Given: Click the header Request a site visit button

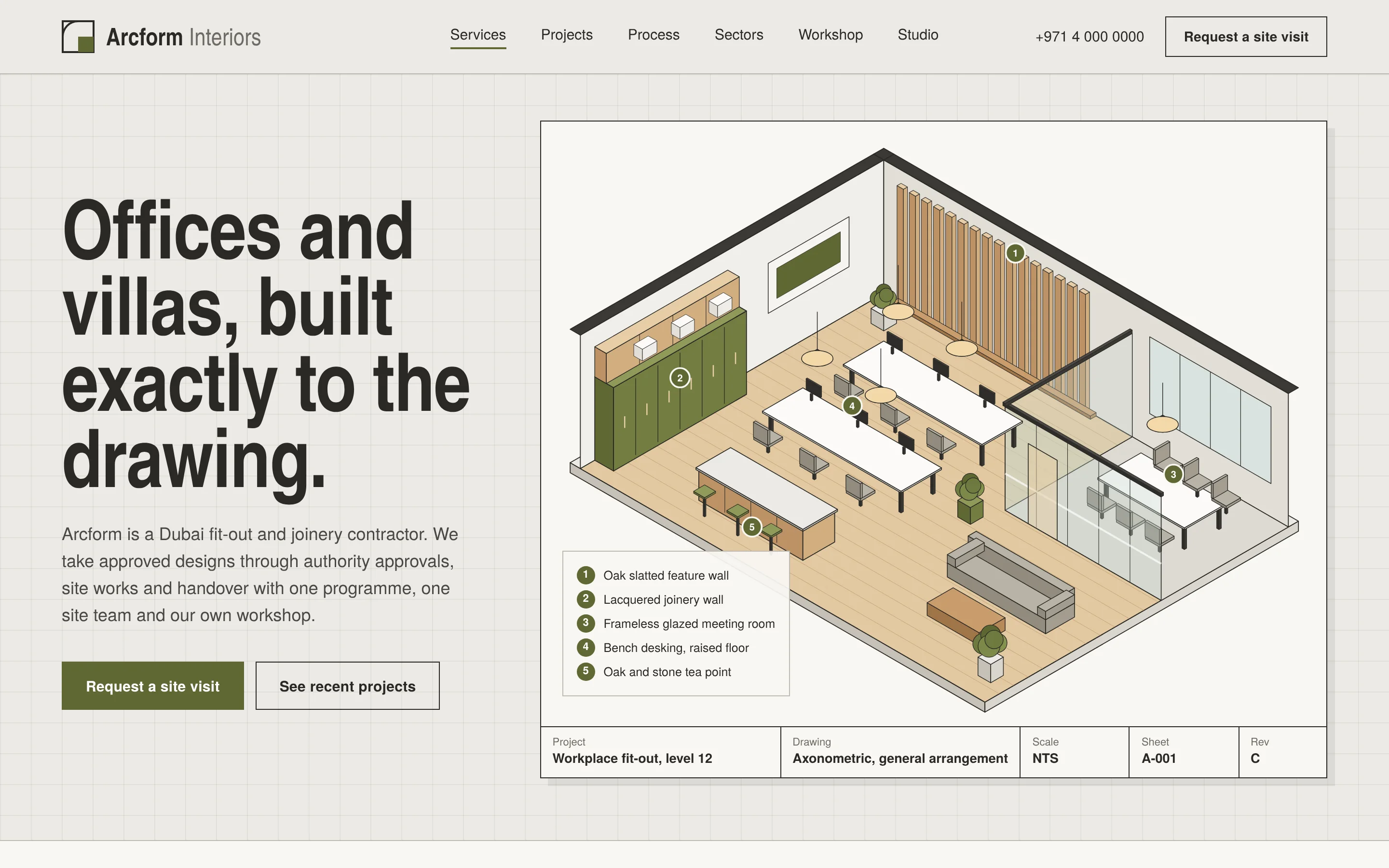Looking at the screenshot, I should coord(1245,37).
